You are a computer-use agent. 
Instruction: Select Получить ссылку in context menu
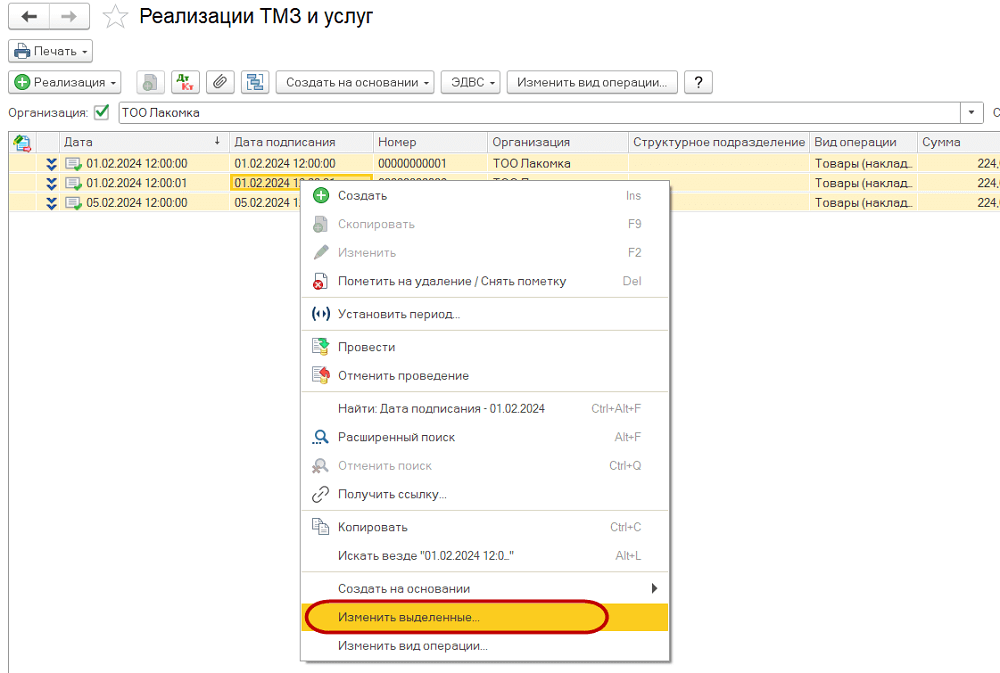pyautogui.click(x=485, y=494)
